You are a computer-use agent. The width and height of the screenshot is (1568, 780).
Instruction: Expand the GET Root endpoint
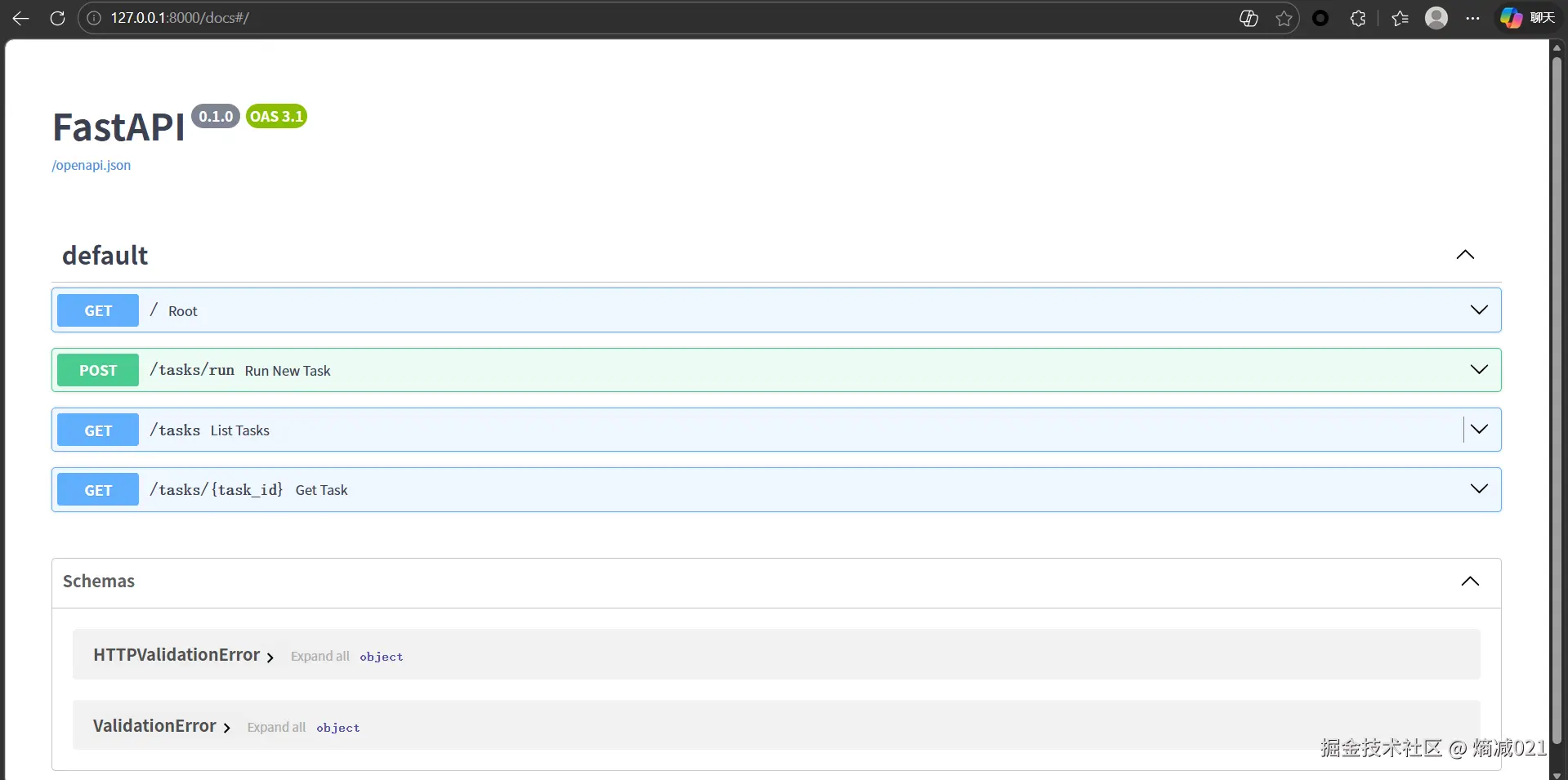pos(1478,310)
